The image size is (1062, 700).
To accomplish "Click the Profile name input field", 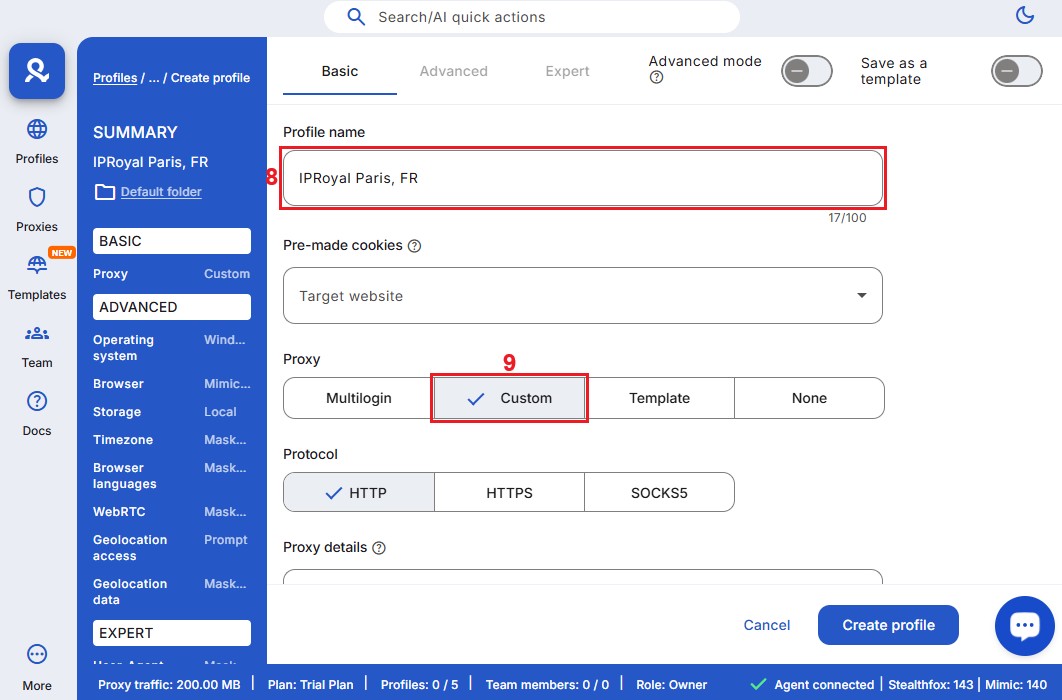I will [x=582, y=179].
